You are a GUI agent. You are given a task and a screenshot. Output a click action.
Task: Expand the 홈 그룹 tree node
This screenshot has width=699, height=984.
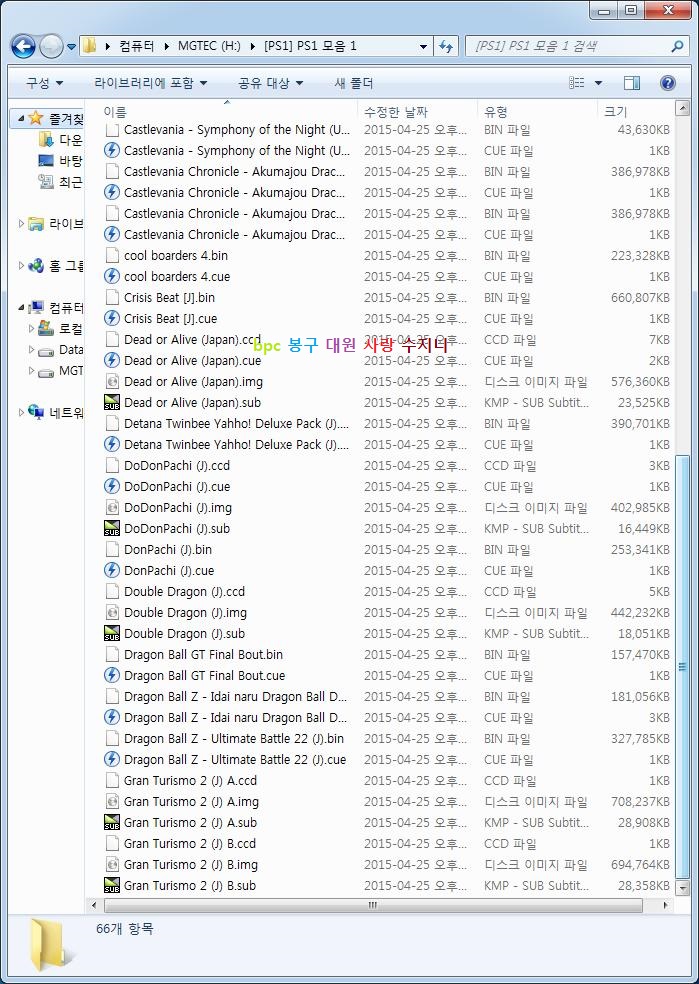pyautogui.click(x=21, y=265)
